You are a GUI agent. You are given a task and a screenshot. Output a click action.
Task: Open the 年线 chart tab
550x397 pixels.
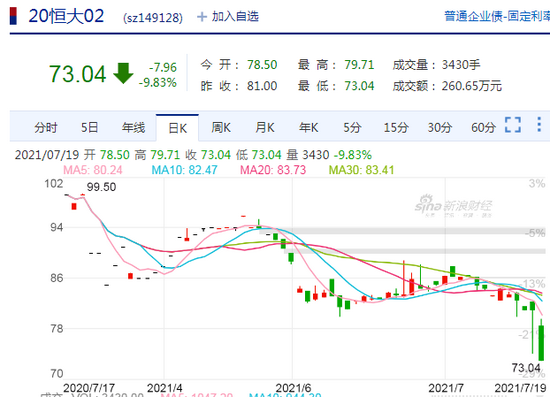tap(133, 127)
